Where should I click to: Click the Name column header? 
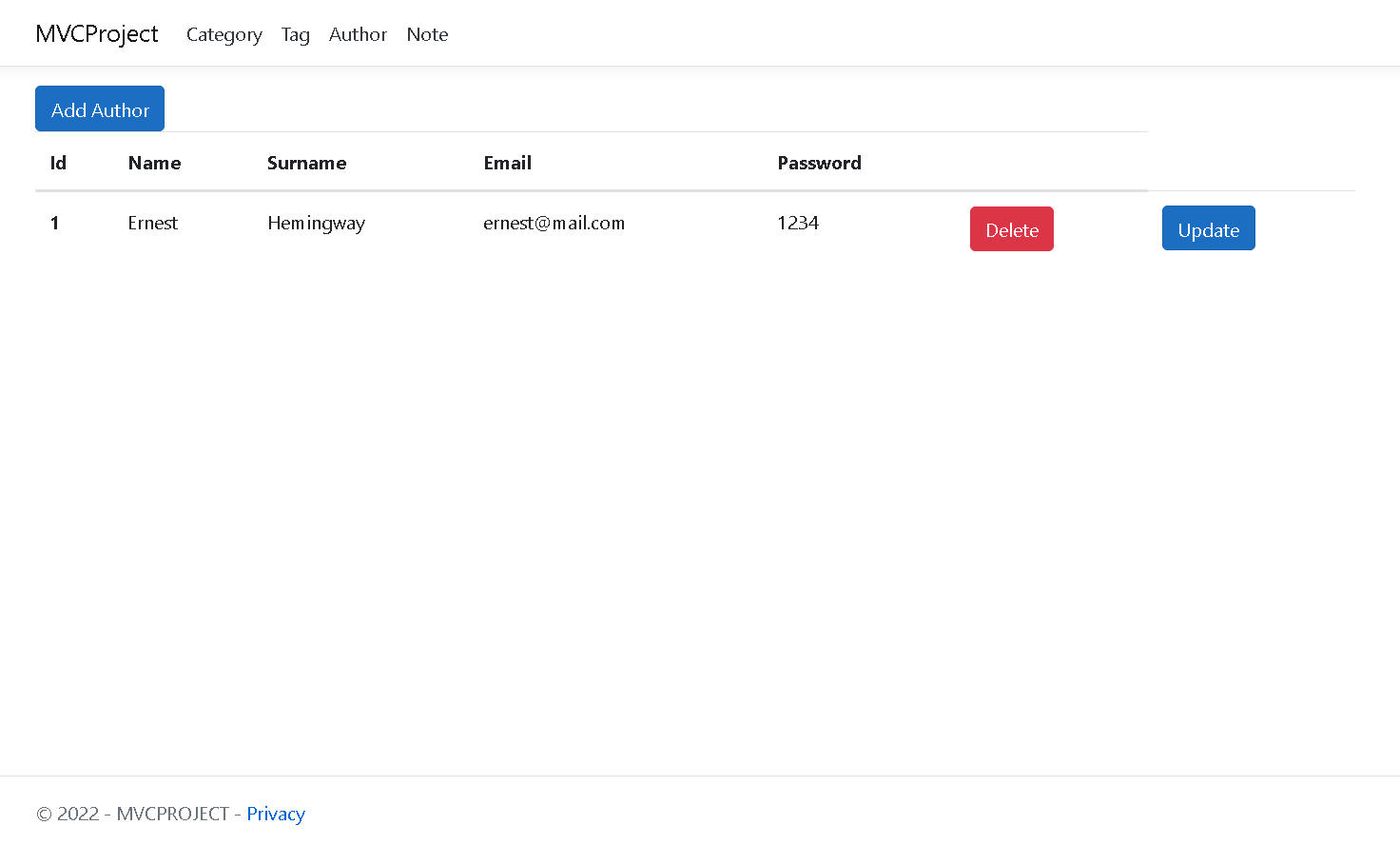tap(154, 163)
